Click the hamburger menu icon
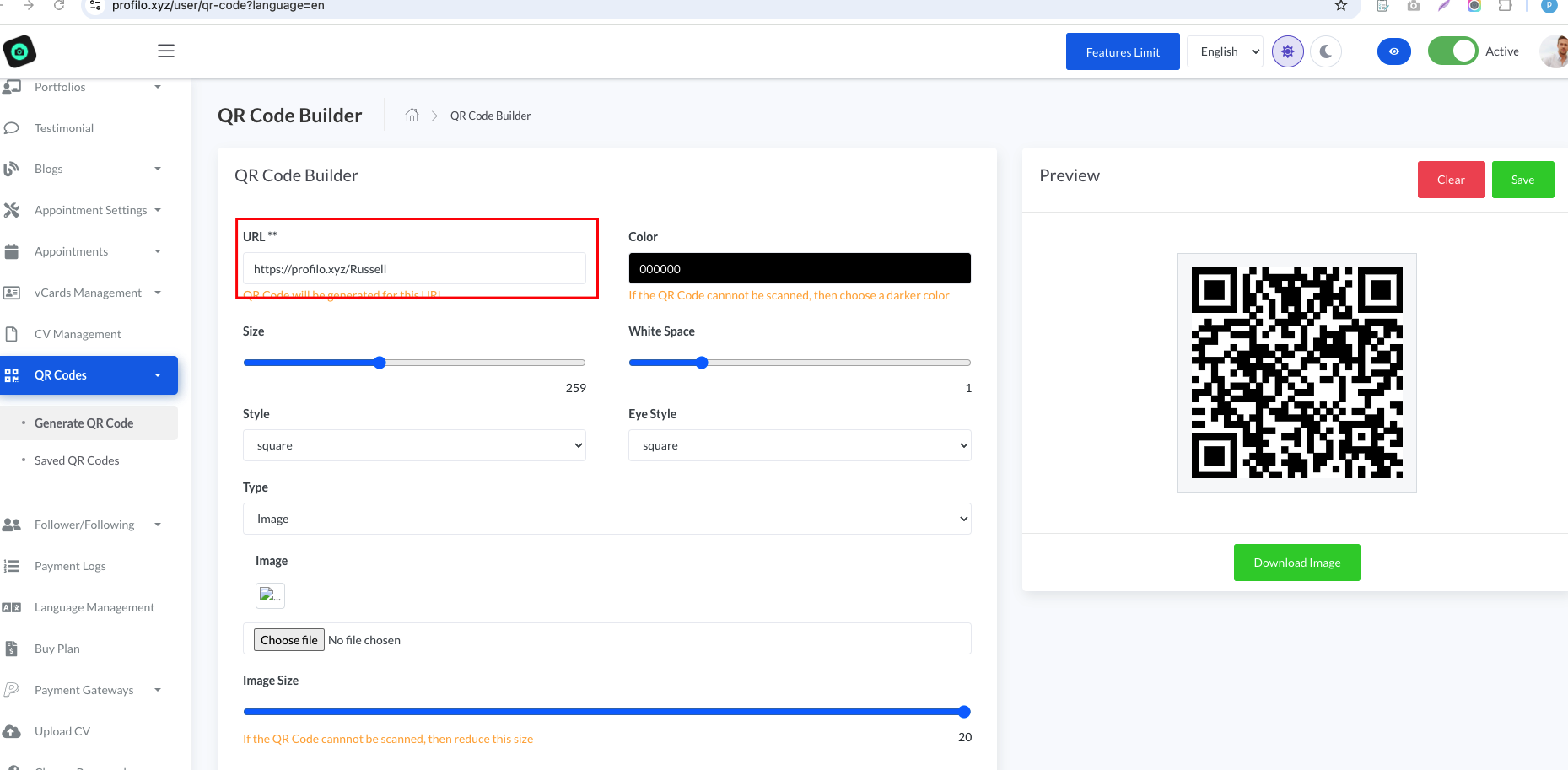 [166, 51]
